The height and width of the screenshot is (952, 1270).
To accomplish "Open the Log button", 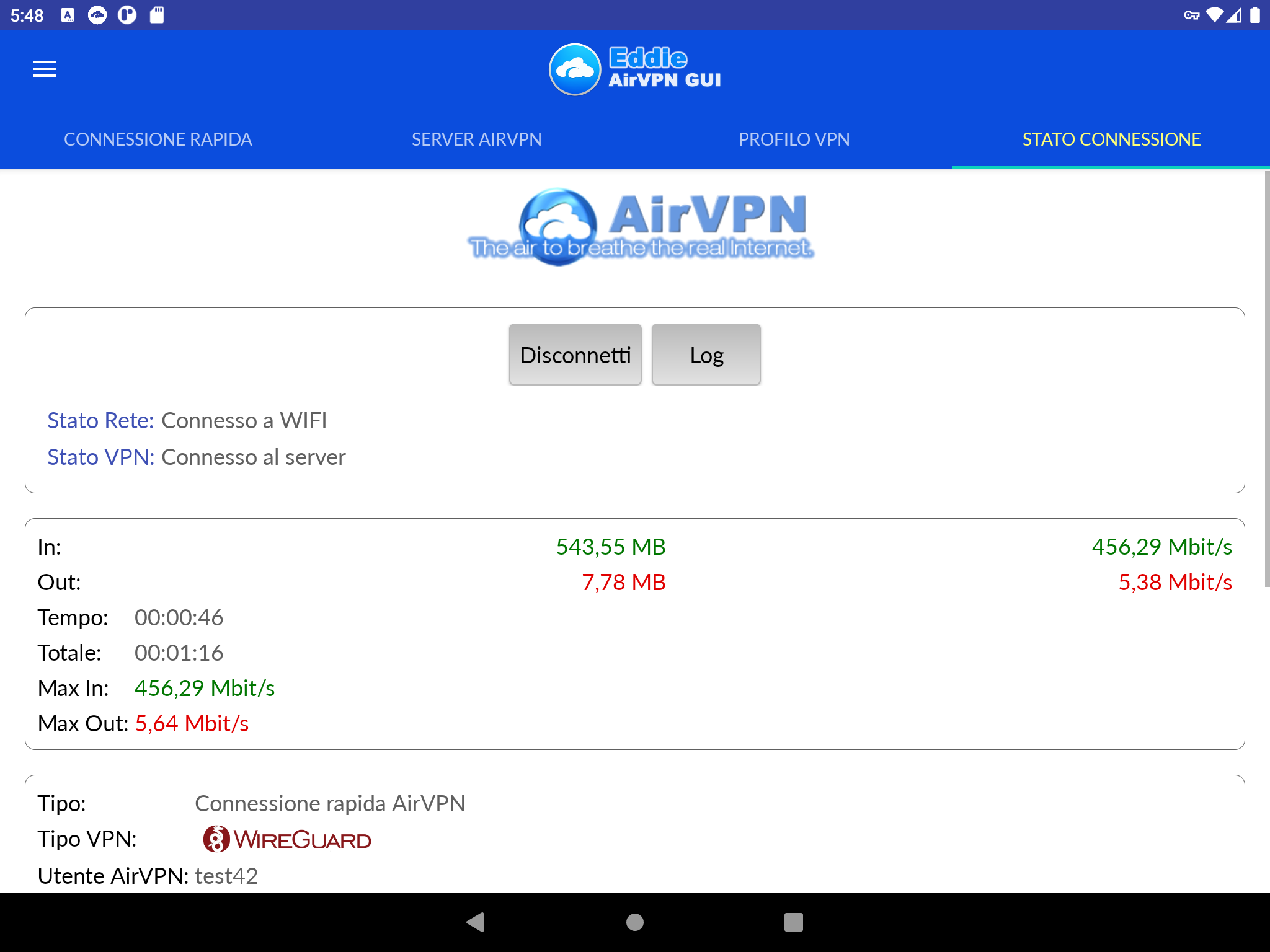I will pyautogui.click(x=706, y=355).
